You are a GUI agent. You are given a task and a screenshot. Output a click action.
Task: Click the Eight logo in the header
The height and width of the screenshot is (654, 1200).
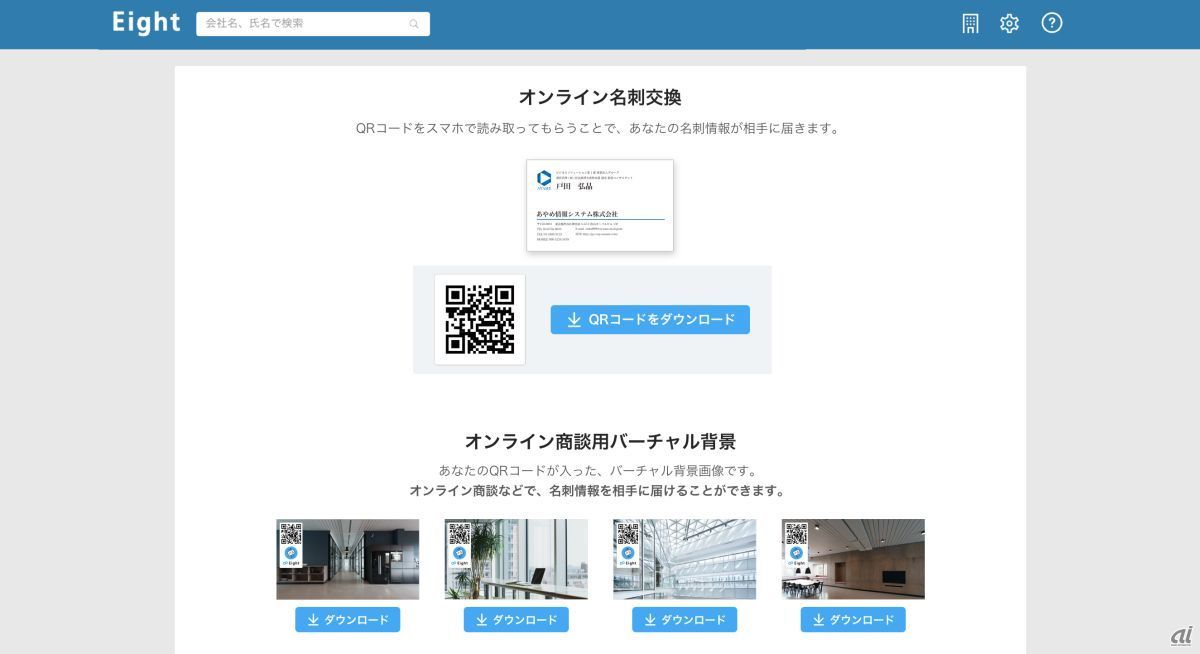[x=146, y=22]
